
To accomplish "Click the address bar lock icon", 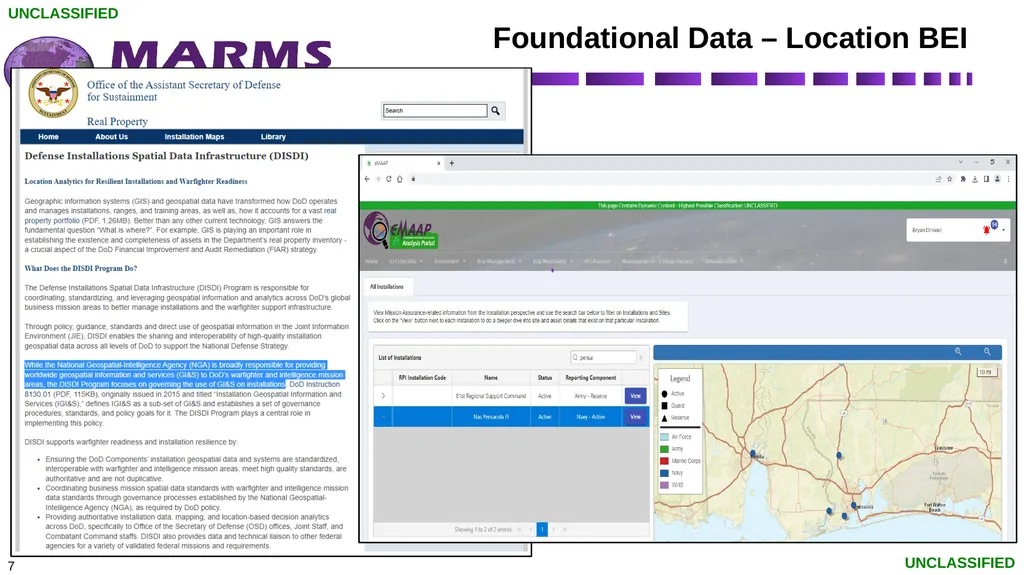I will click(413, 179).
